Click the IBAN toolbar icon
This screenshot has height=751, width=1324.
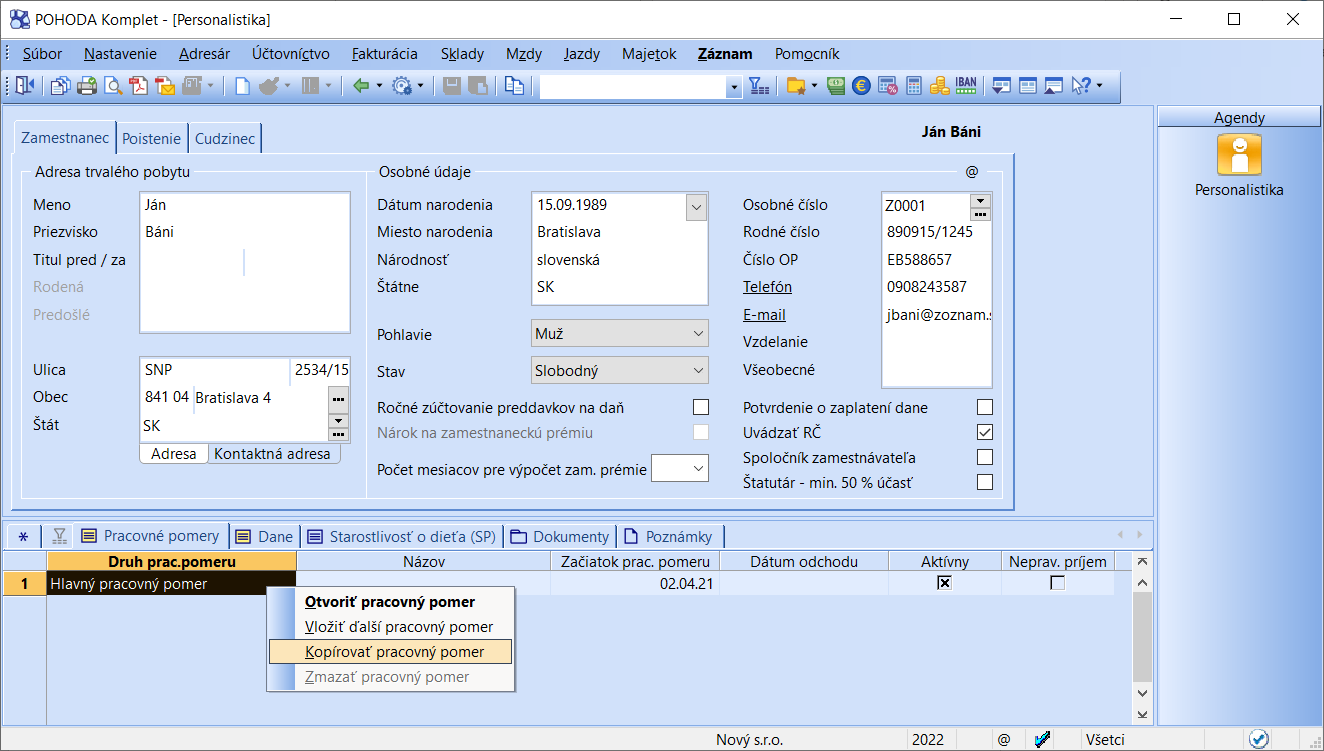(965, 86)
